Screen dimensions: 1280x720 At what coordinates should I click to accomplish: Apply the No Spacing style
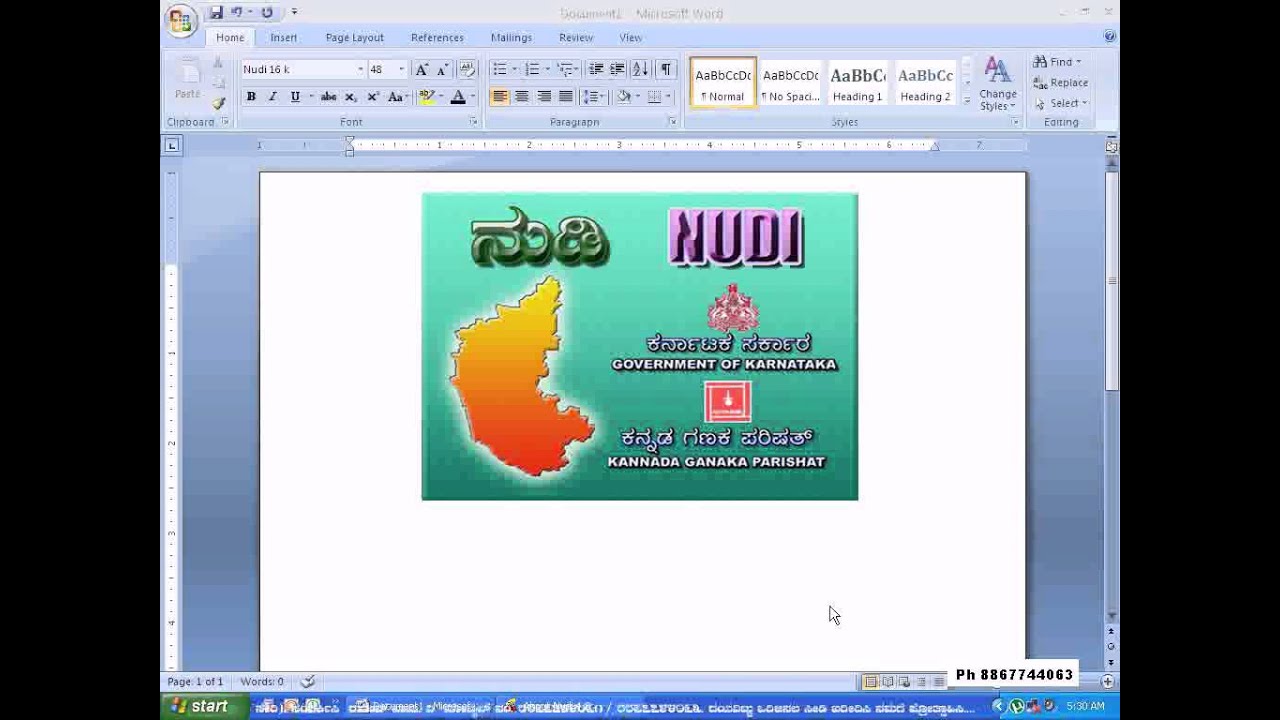790,82
